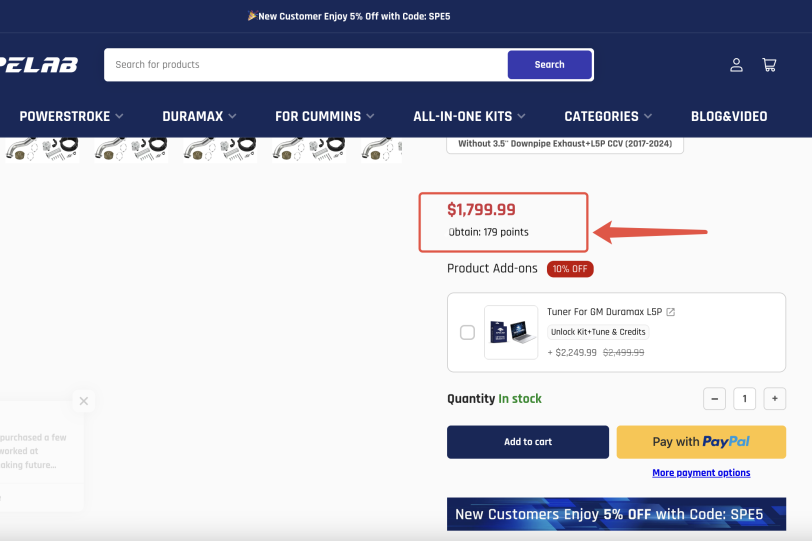This screenshot has width=812, height=541.
Task: Open the ALL-IN-ONE KITS menu
Action: [x=469, y=117]
